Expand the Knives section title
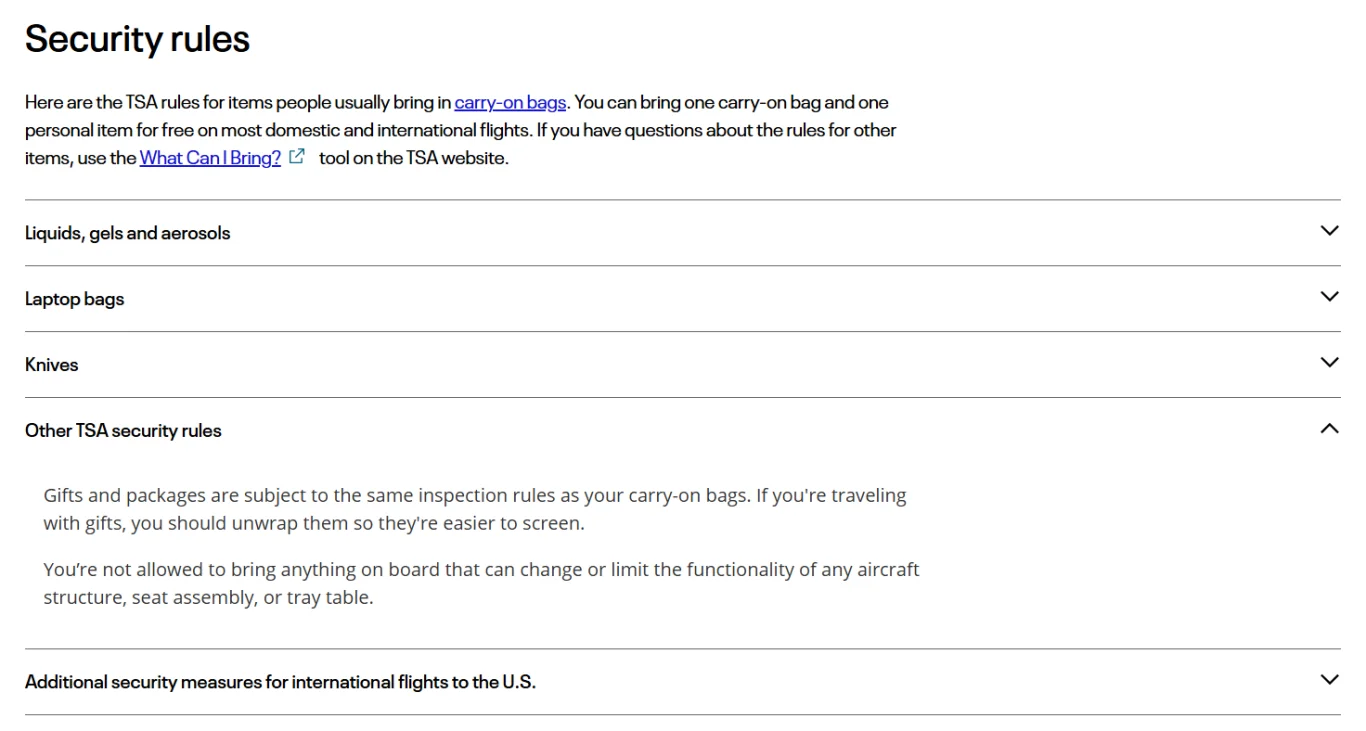 [x=51, y=365]
